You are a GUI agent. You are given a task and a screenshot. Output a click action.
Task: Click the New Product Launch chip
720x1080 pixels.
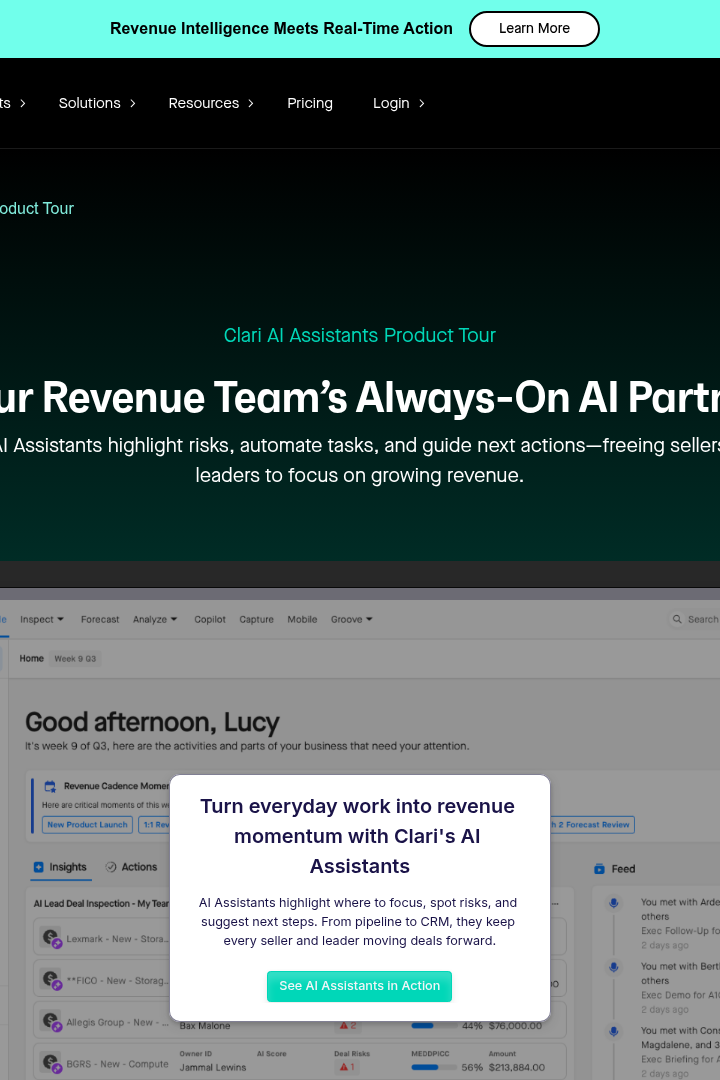(88, 824)
